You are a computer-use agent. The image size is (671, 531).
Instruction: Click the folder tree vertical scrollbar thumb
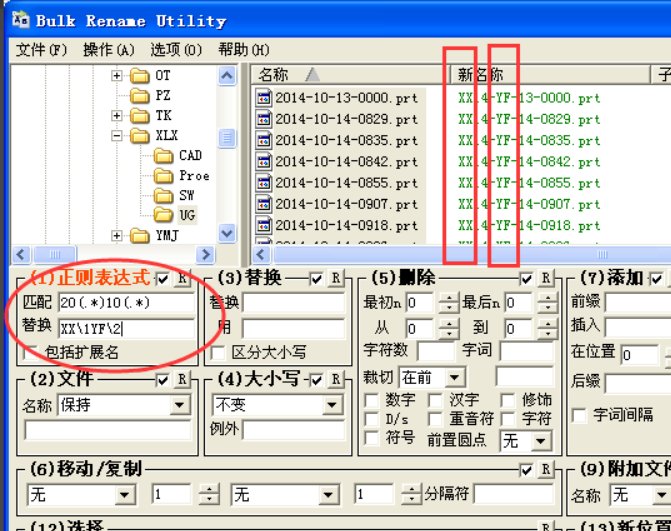point(227,138)
